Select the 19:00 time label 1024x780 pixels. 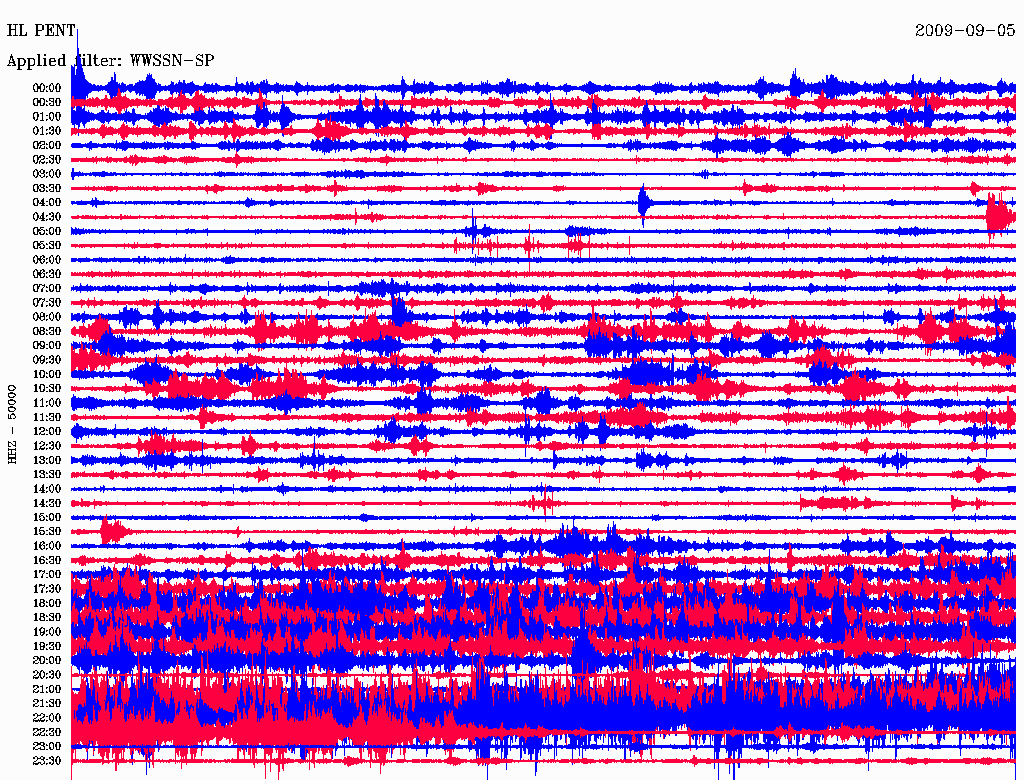[x=46, y=632]
